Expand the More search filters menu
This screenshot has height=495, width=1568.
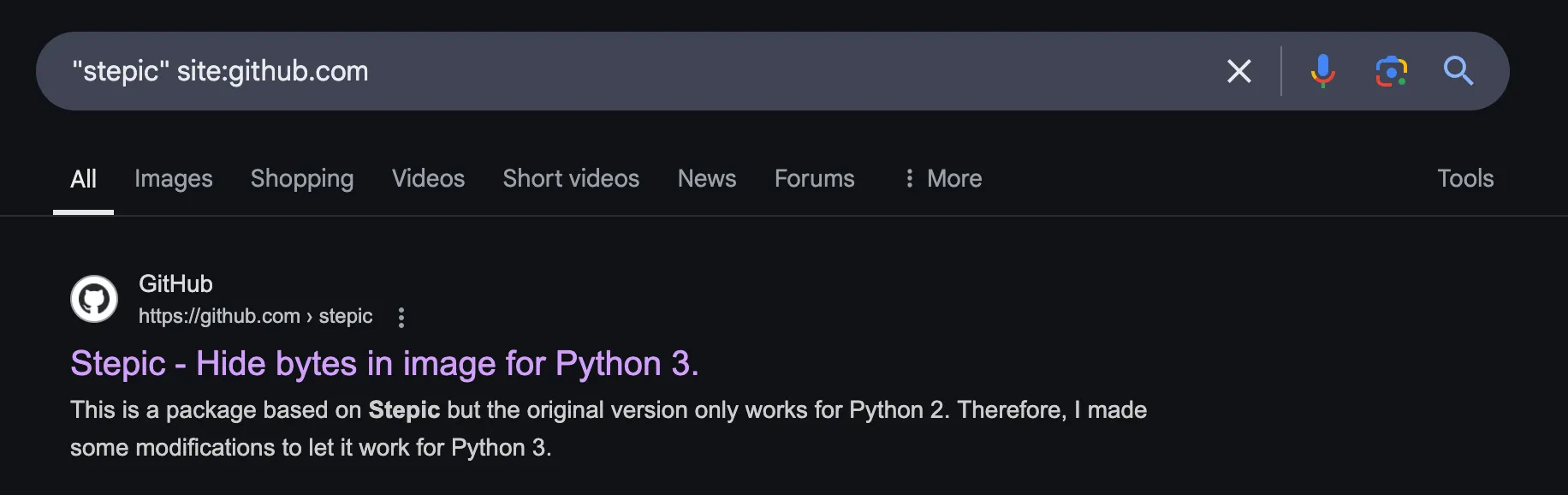click(x=942, y=178)
